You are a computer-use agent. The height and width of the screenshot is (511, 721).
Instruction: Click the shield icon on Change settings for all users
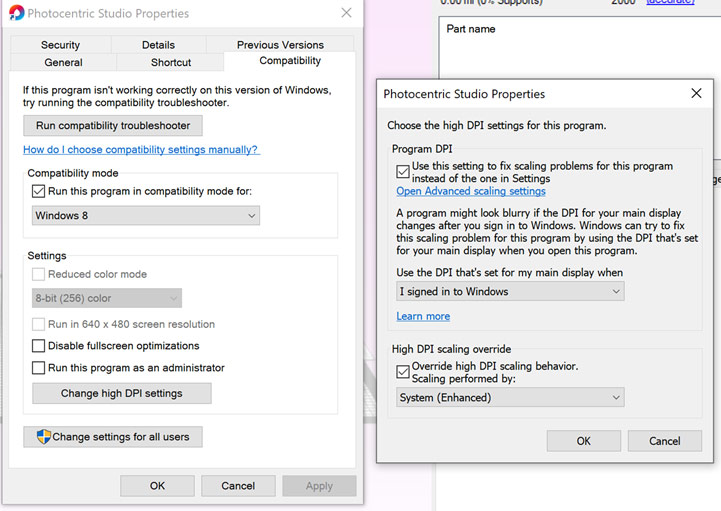(44, 436)
